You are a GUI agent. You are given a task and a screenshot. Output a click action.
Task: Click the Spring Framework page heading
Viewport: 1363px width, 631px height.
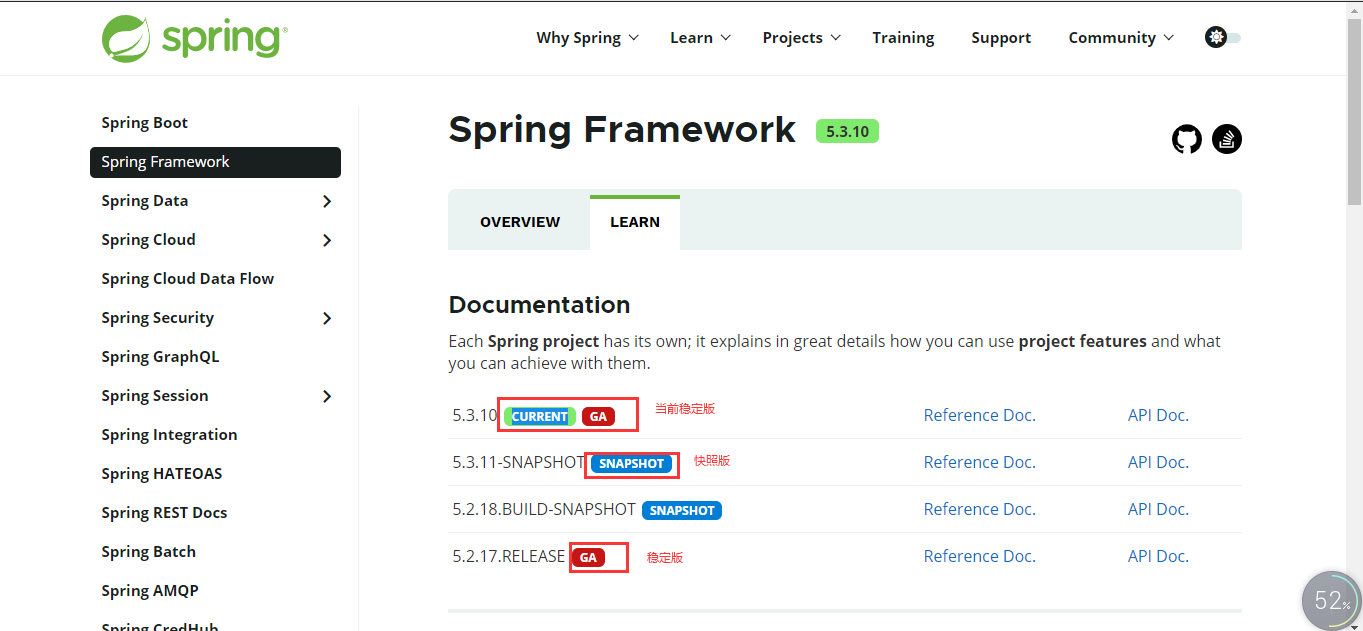click(x=622, y=130)
